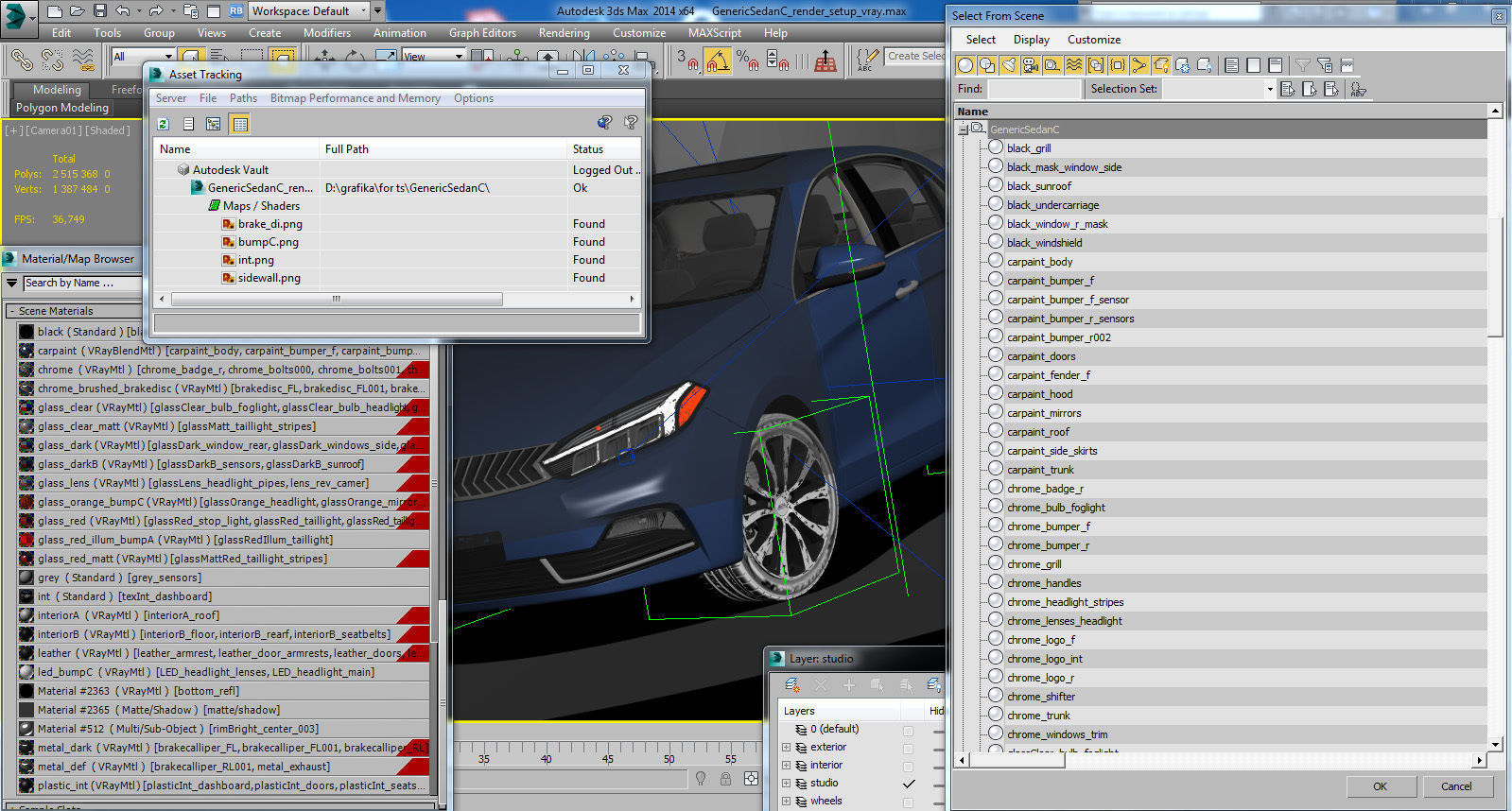This screenshot has height=811, width=1512.
Task: Click the Redo arrow icon
Action: coord(156,11)
